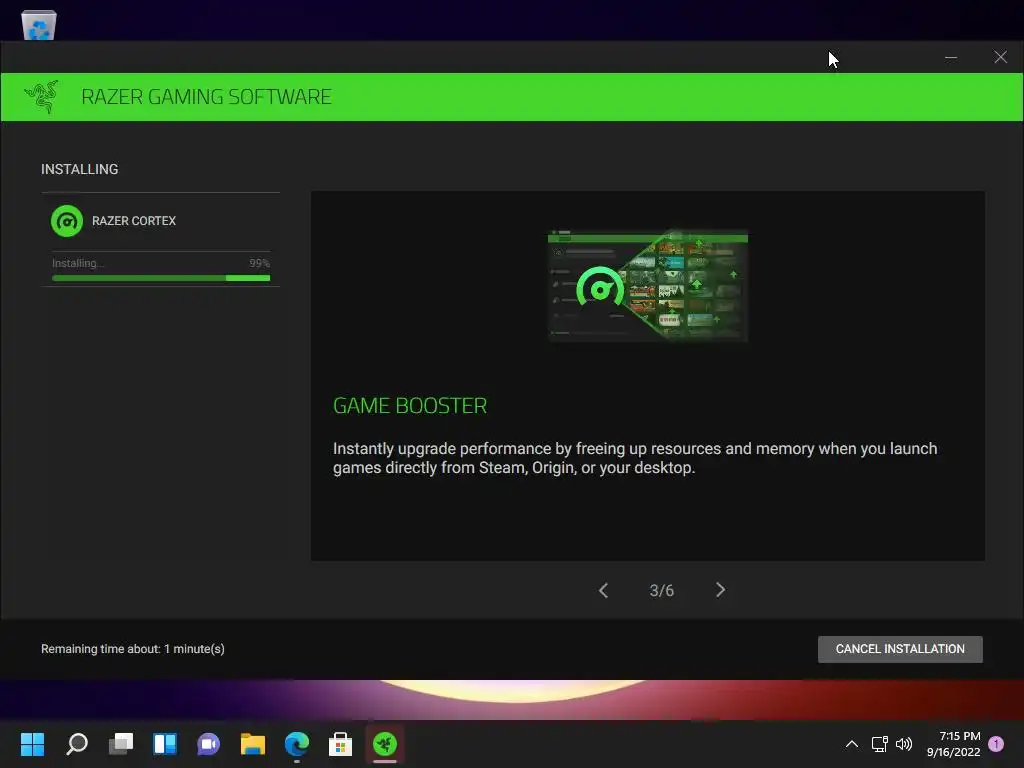Select the Razer Cortex speedometer icon
Viewport: 1024px width, 768px height.
[x=67, y=221]
